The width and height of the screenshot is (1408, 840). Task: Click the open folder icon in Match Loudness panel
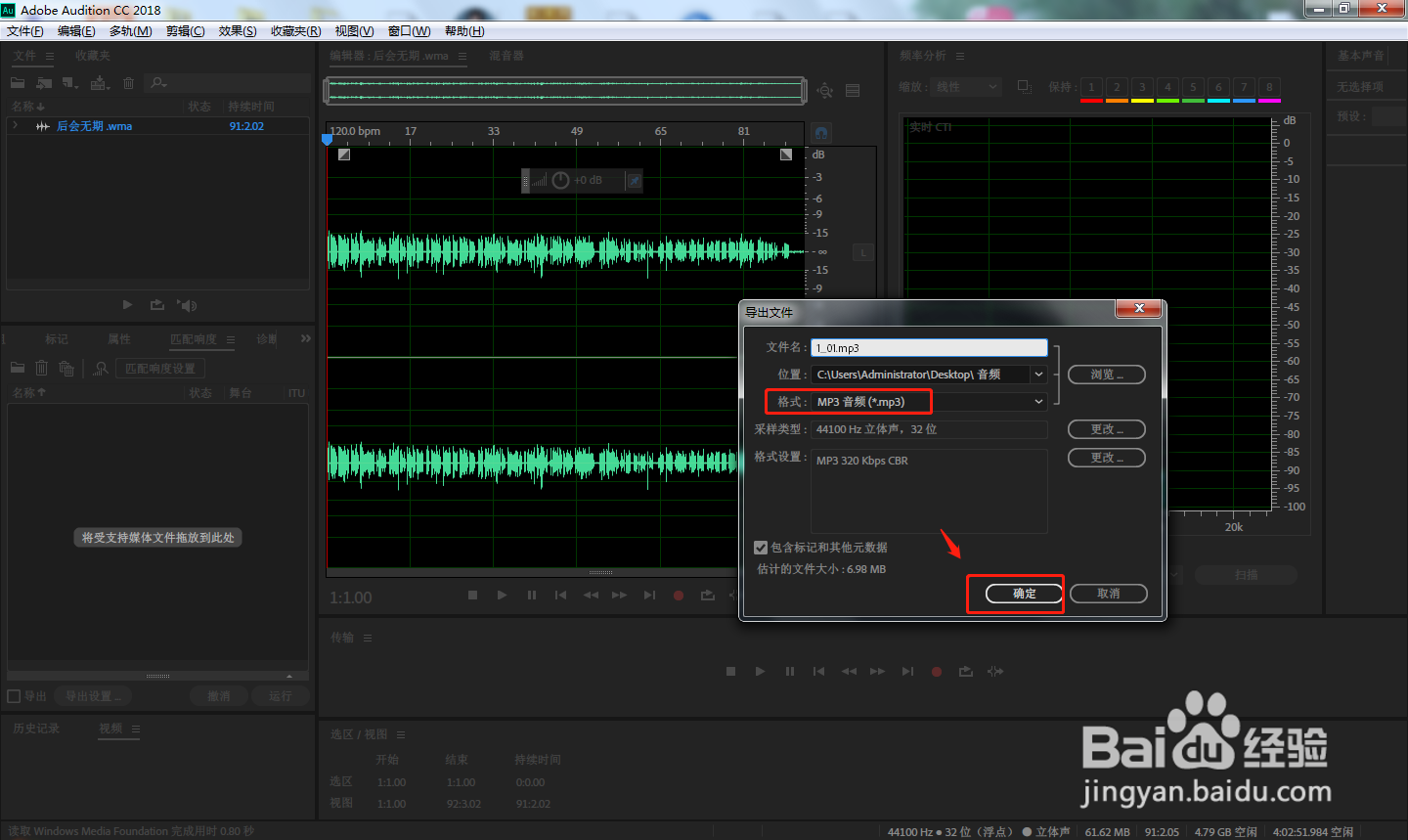[x=18, y=369]
